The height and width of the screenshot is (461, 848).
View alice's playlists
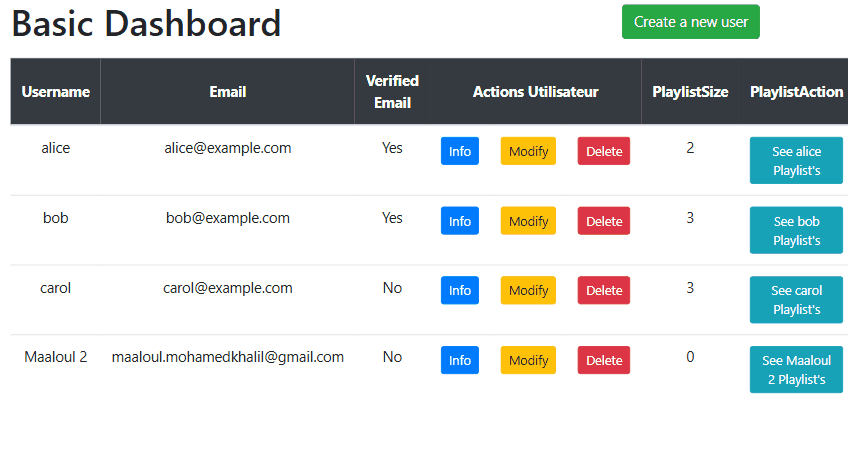(x=796, y=161)
